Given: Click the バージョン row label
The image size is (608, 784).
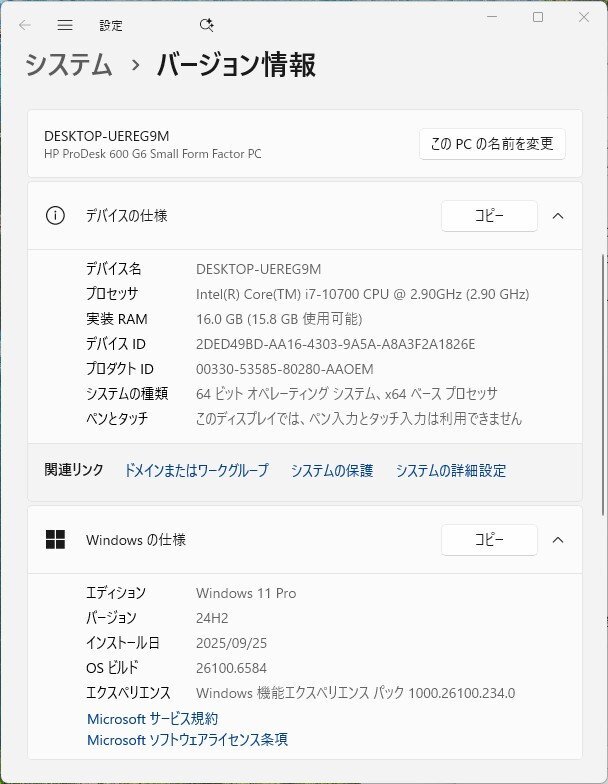Looking at the screenshot, I should [x=111, y=618].
